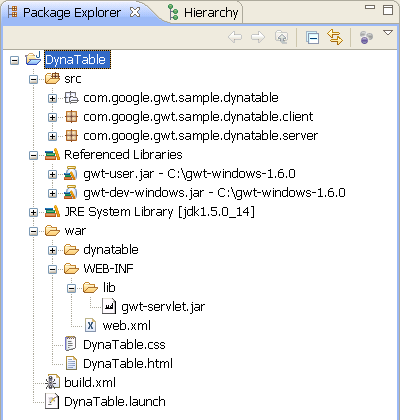Screen dimensions: 400x420
Task: Expand the gwt-dev-windows.jar entry
Action: point(52,193)
